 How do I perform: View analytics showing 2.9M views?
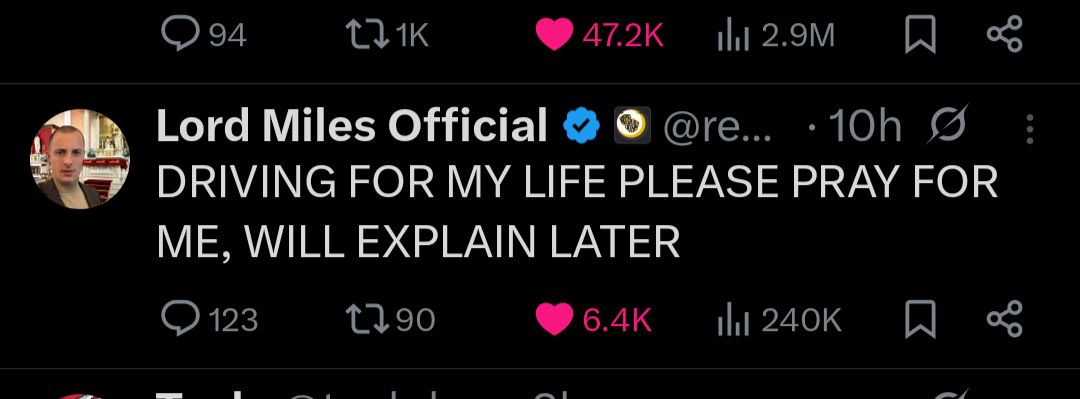tap(776, 34)
